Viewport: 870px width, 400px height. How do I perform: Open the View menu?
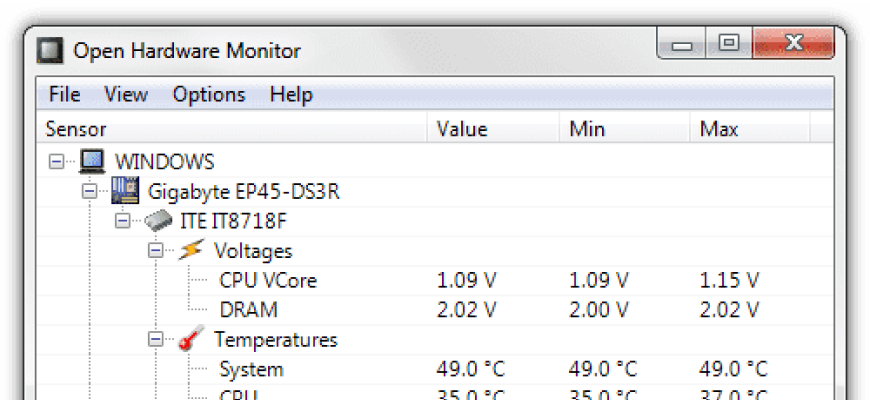pos(126,94)
